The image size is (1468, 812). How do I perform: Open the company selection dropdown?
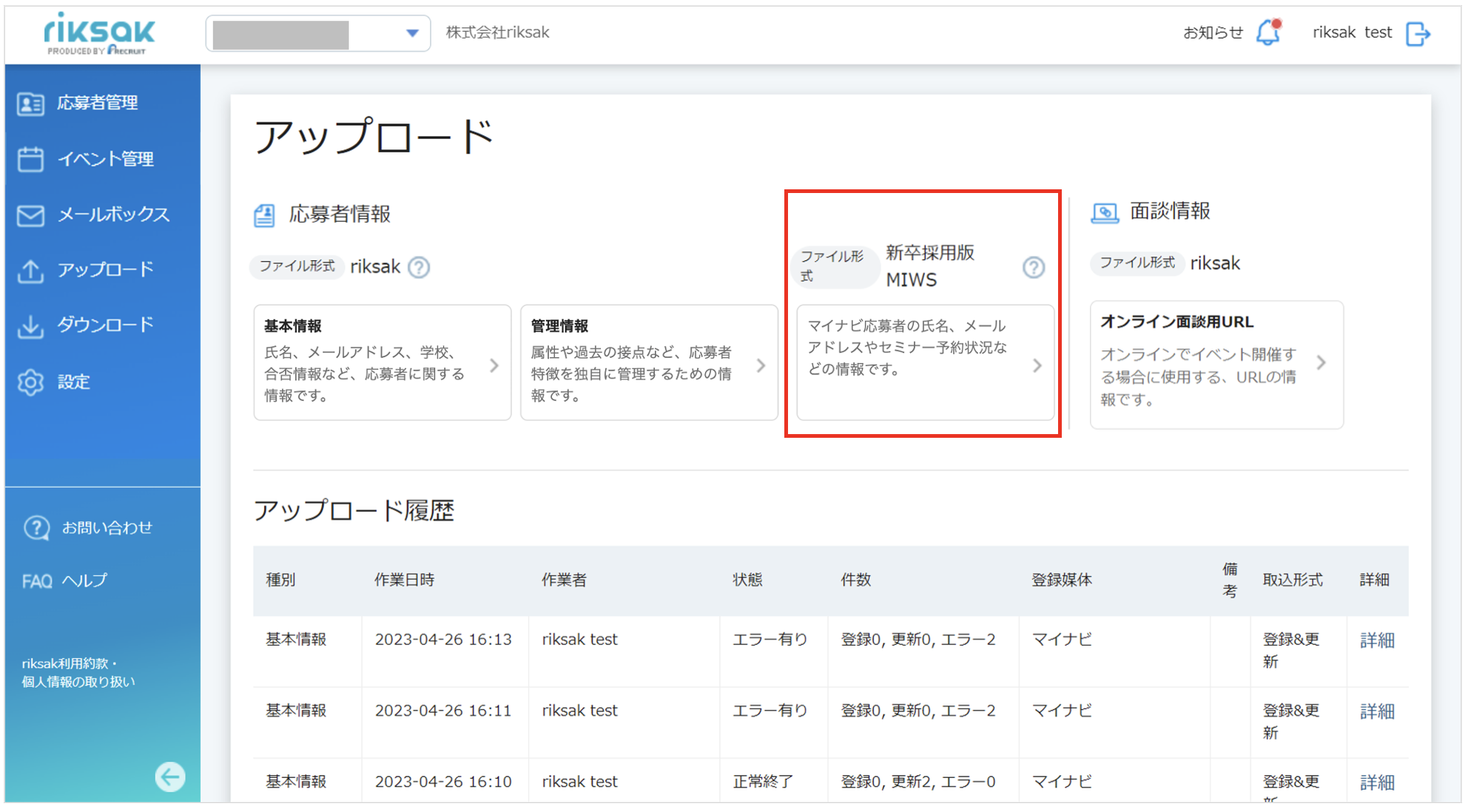tap(318, 33)
